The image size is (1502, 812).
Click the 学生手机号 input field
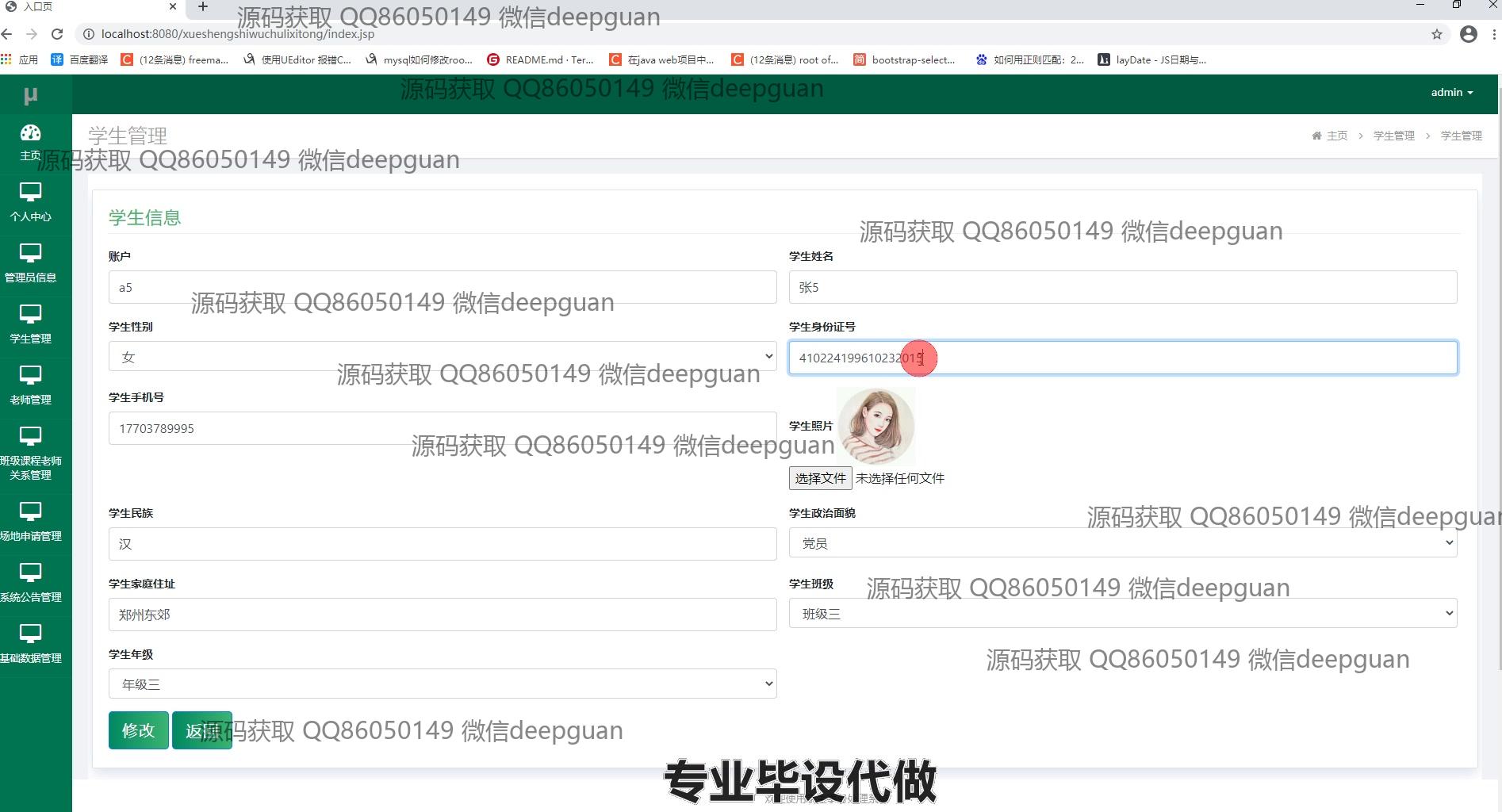[442, 428]
